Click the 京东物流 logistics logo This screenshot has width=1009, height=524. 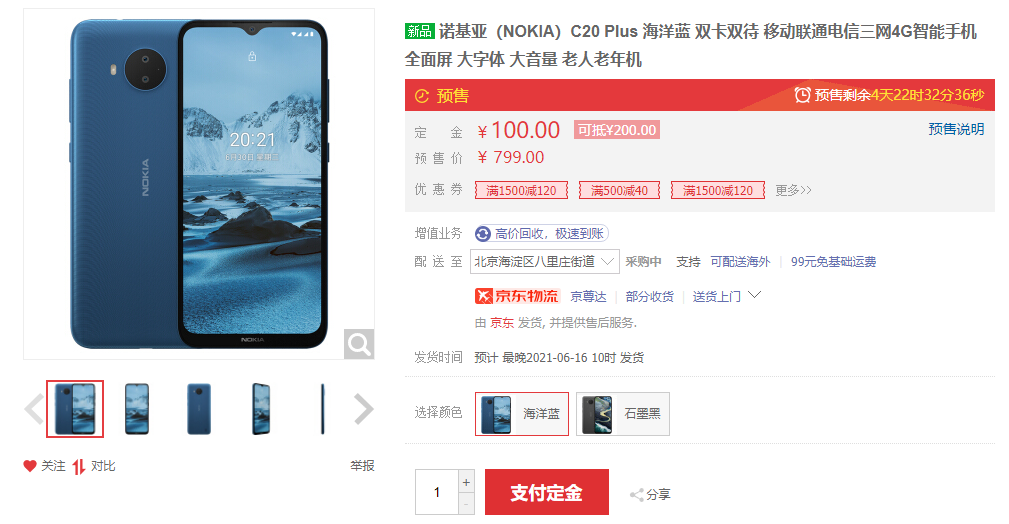[x=518, y=296]
